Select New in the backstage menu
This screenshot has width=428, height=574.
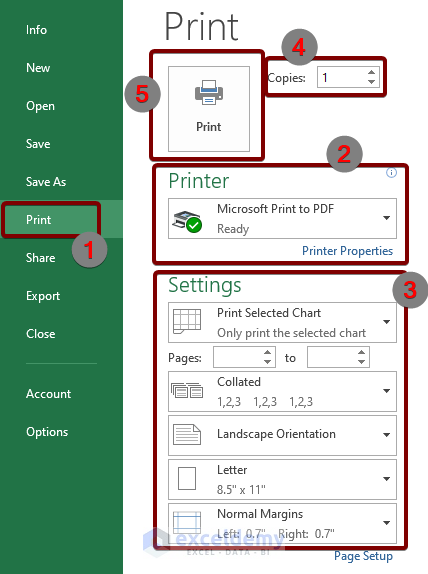tap(38, 68)
